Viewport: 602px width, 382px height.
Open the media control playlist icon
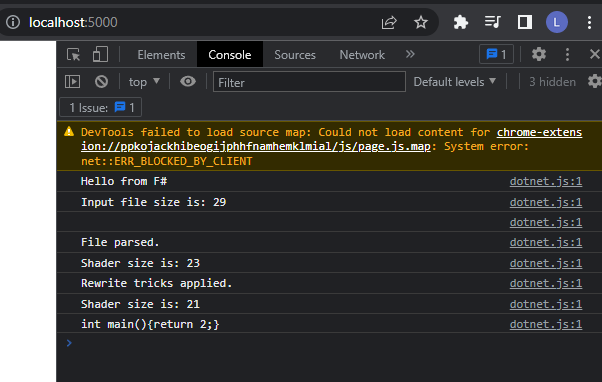tap(493, 22)
